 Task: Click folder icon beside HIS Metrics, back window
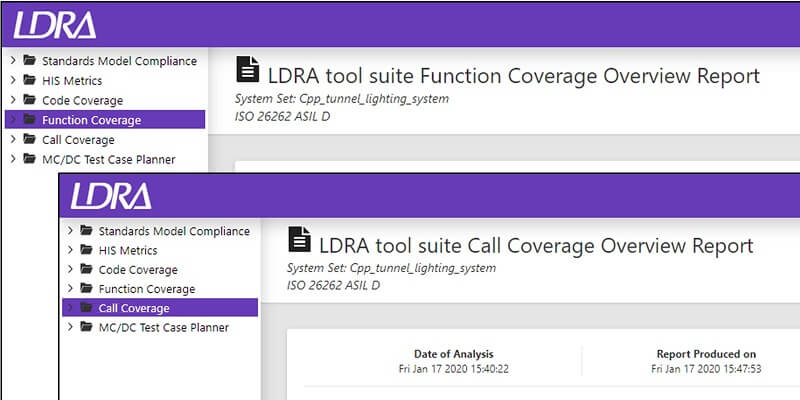click(30, 81)
